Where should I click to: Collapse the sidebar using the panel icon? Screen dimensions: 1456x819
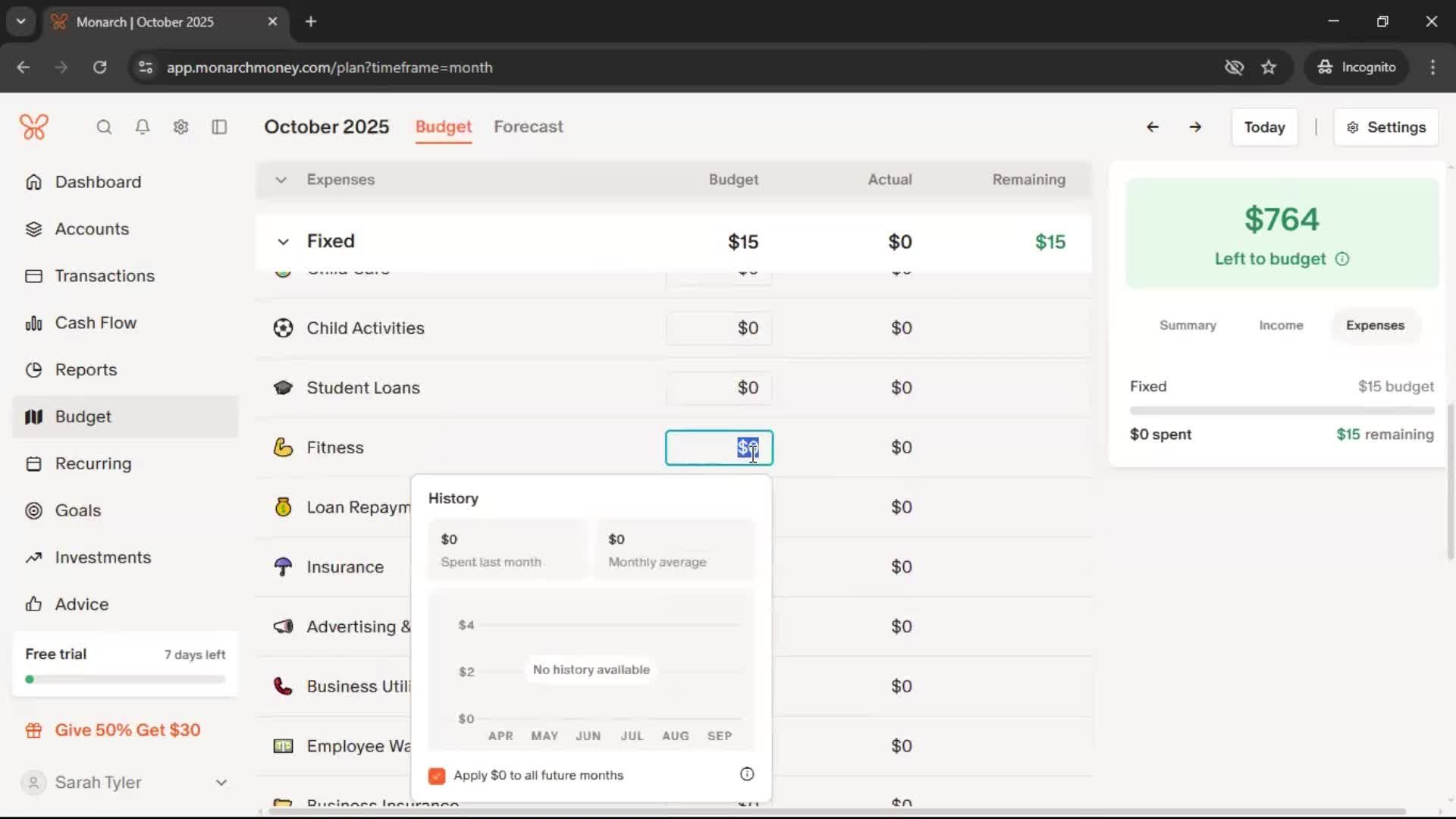pyautogui.click(x=219, y=127)
